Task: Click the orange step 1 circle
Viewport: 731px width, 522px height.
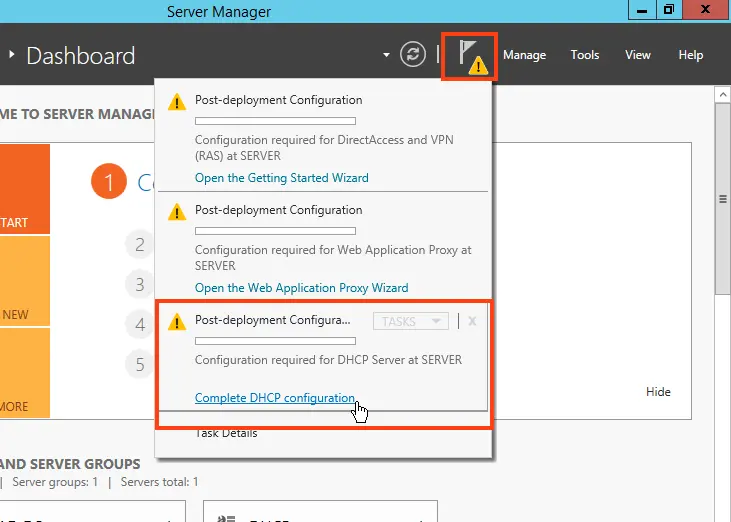Action: coord(109,182)
